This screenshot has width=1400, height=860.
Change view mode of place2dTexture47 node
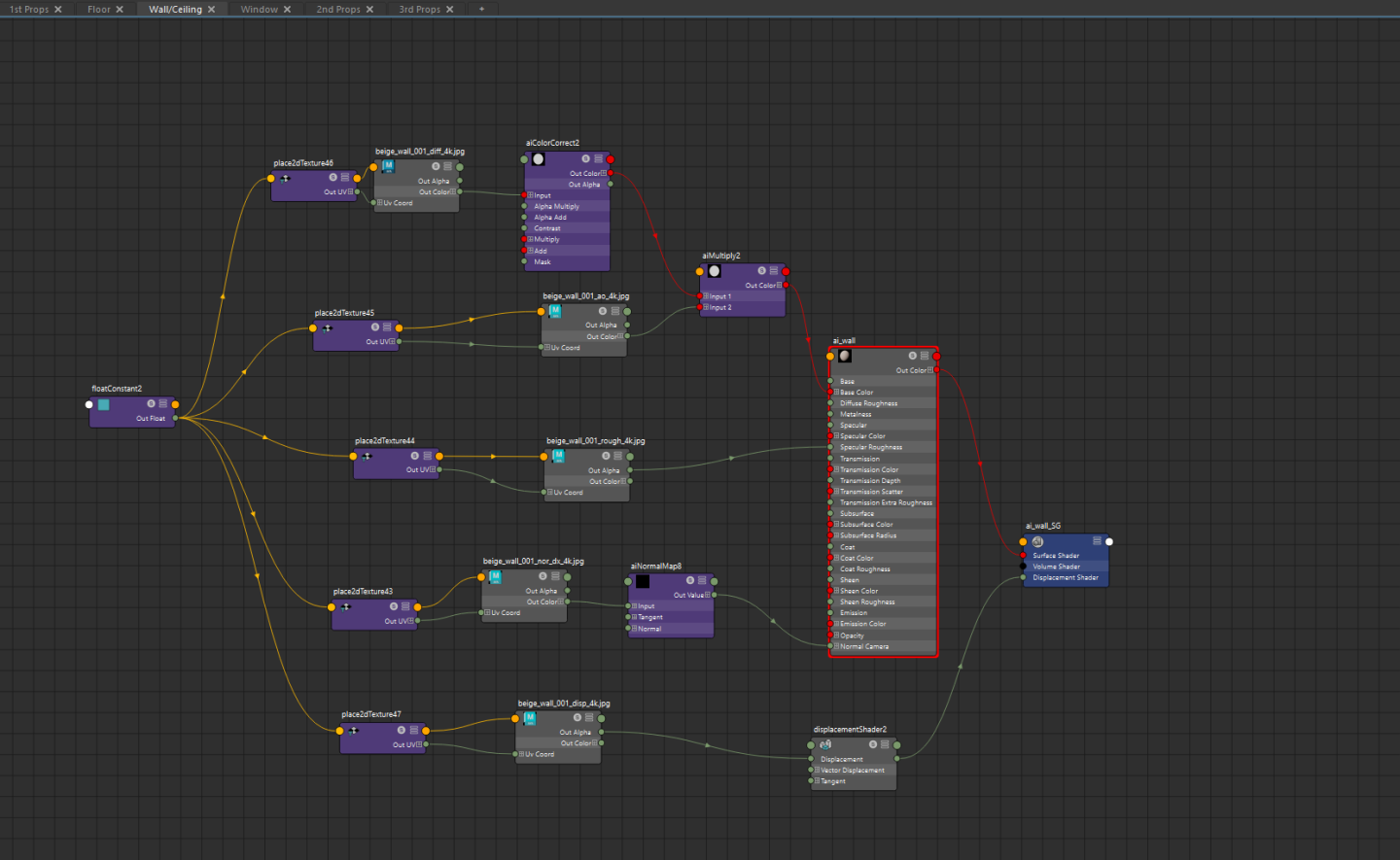tap(413, 730)
